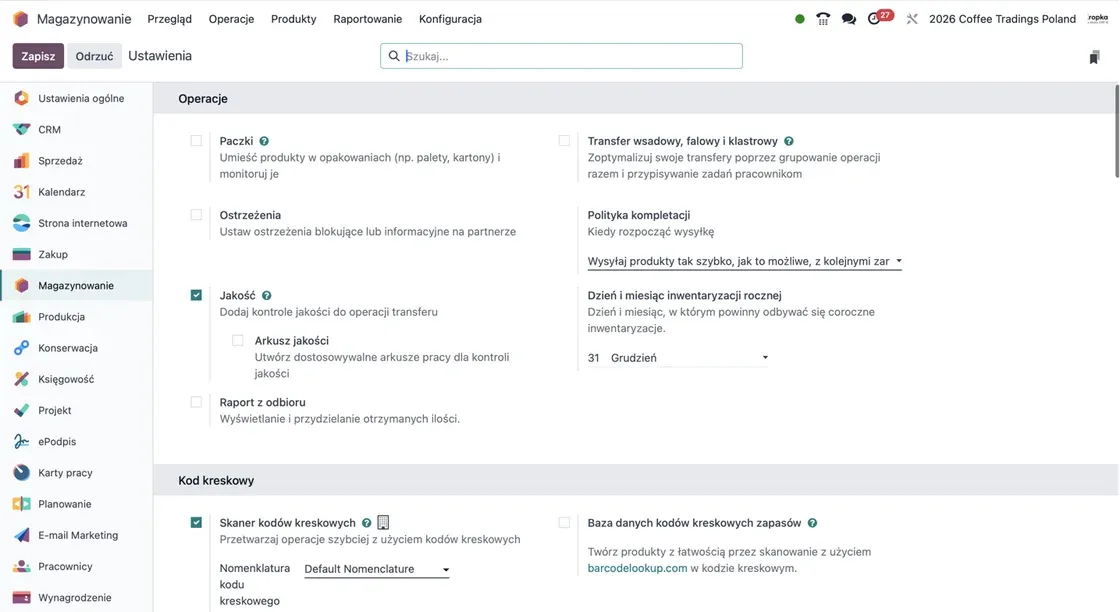This screenshot has width=1120, height=612.
Task: Open the chat messages icon
Action: click(849, 19)
